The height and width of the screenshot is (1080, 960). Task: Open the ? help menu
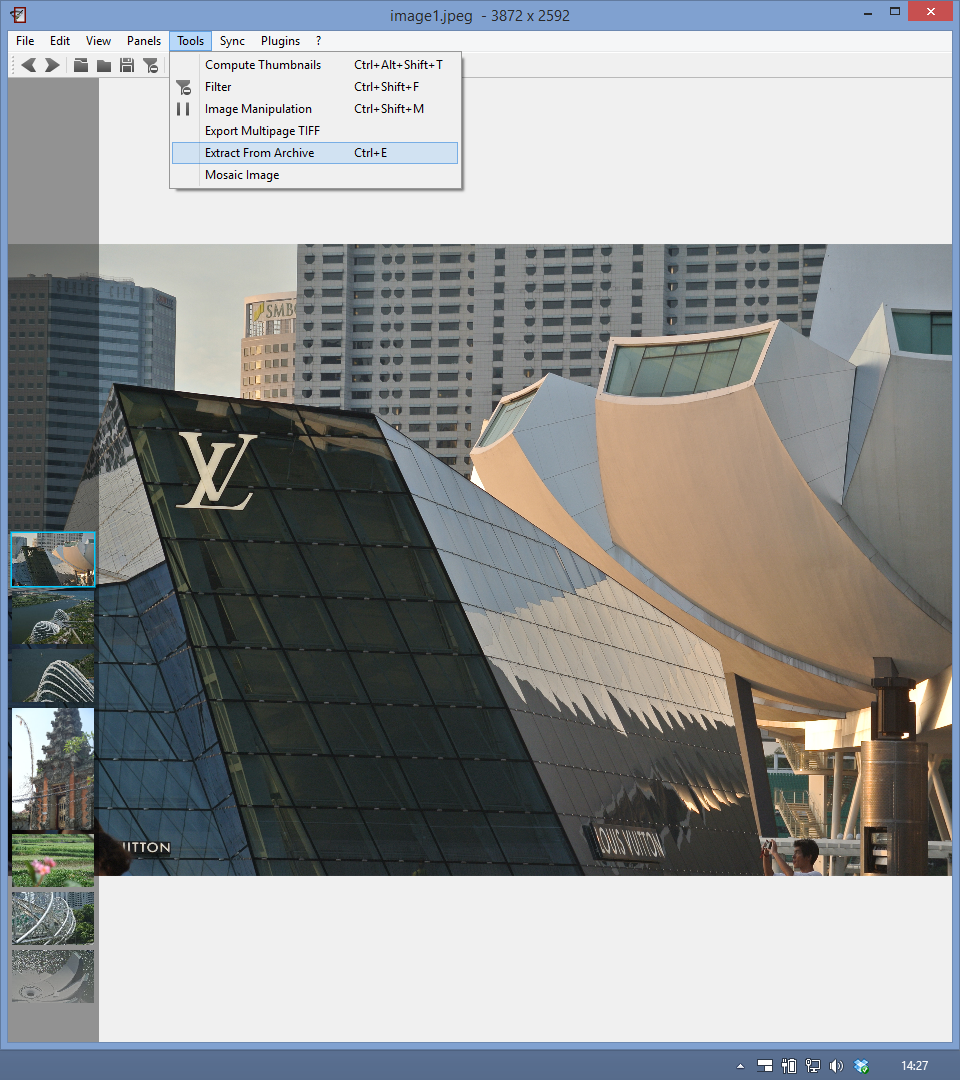[x=318, y=41]
